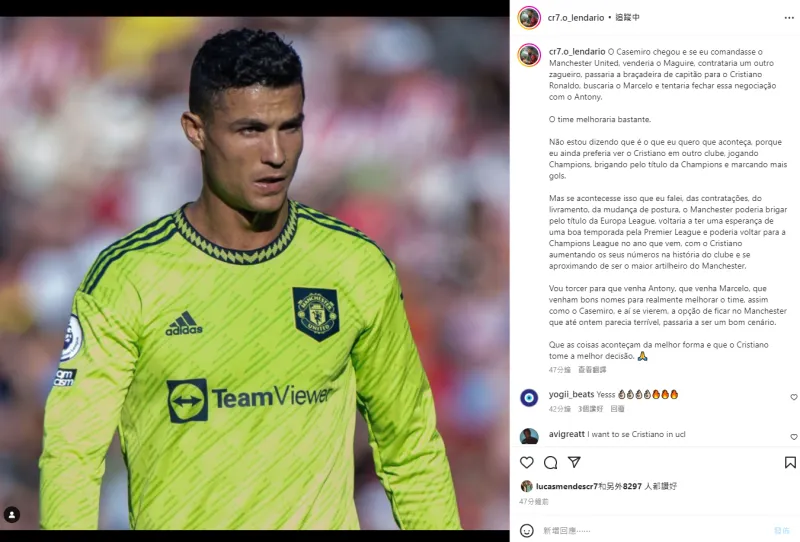The height and width of the screenshot is (542, 800).
Task: Open the three-dot more options menu
Action: pyautogui.click(x=789, y=18)
